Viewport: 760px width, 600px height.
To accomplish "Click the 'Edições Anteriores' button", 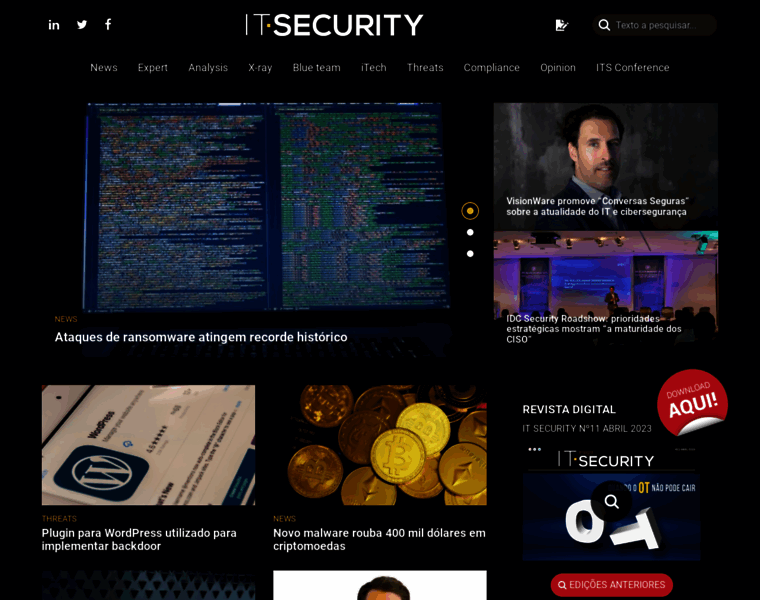I will 612,585.
